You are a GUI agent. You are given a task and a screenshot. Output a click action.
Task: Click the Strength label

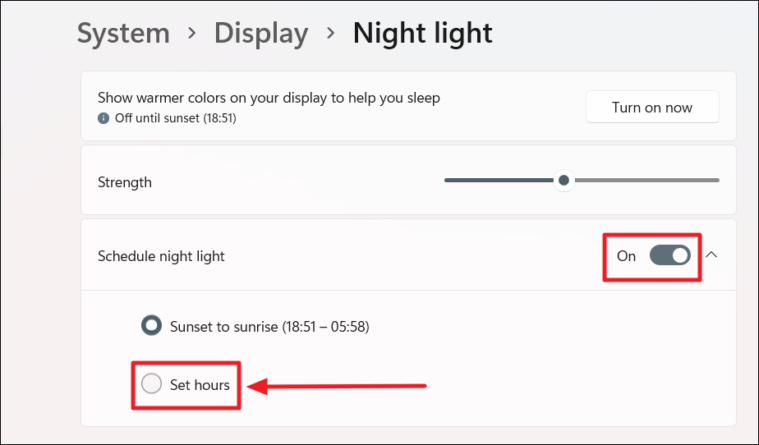tap(124, 183)
